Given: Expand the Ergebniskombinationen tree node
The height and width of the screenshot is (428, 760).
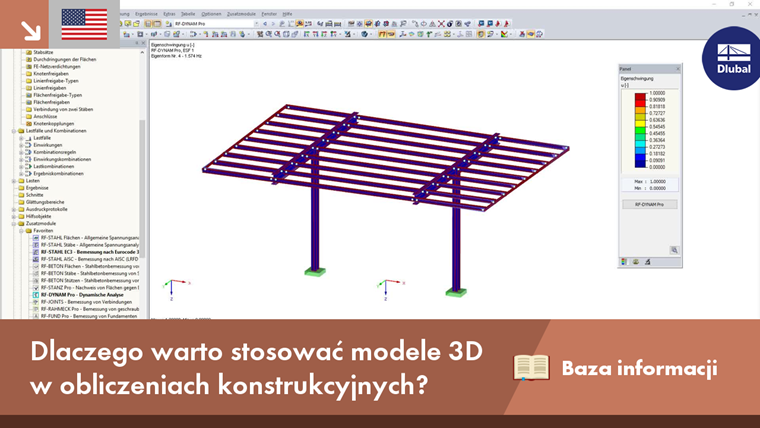Looking at the screenshot, I should 21,174.
